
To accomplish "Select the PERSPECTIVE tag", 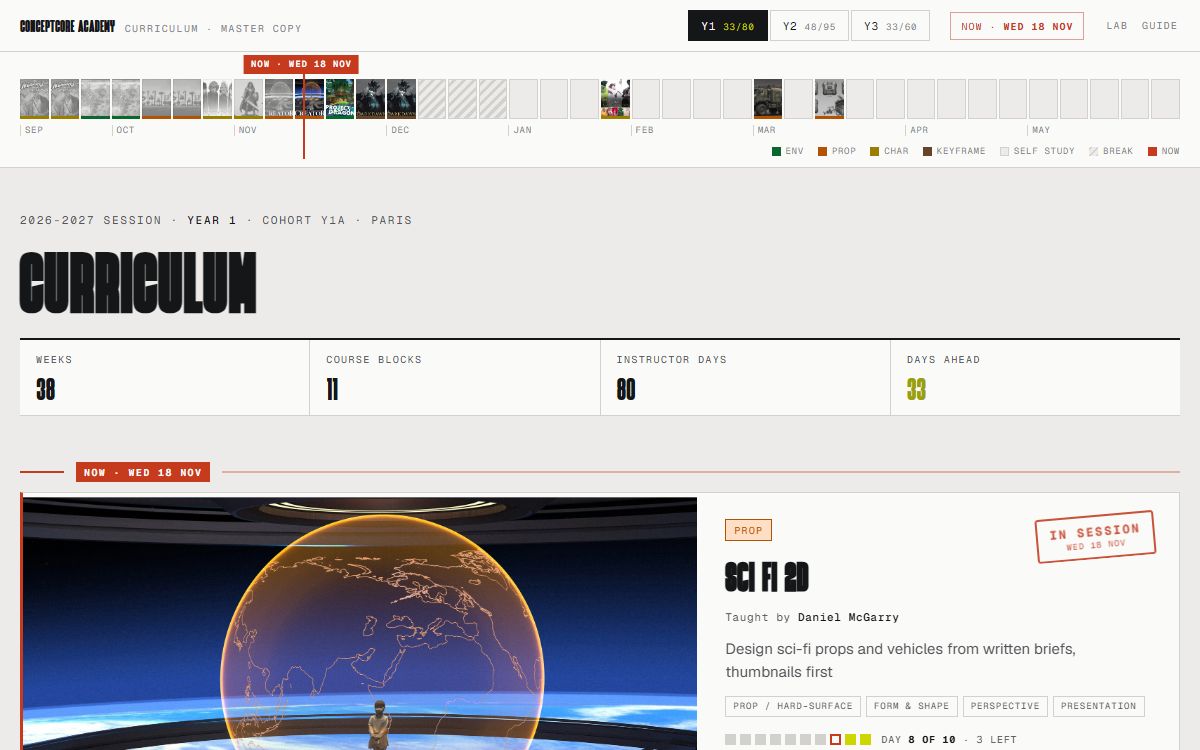I will coord(1005,706).
